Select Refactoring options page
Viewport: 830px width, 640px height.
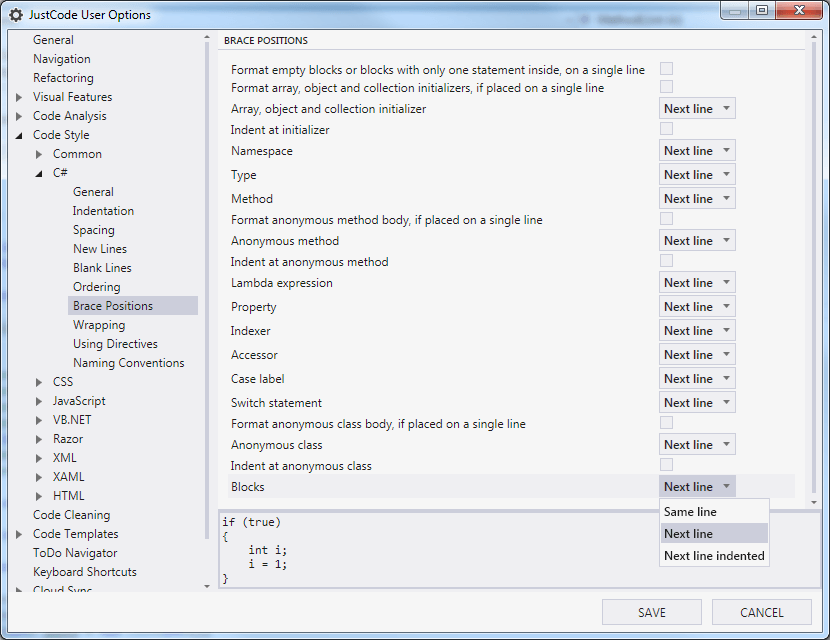63,78
